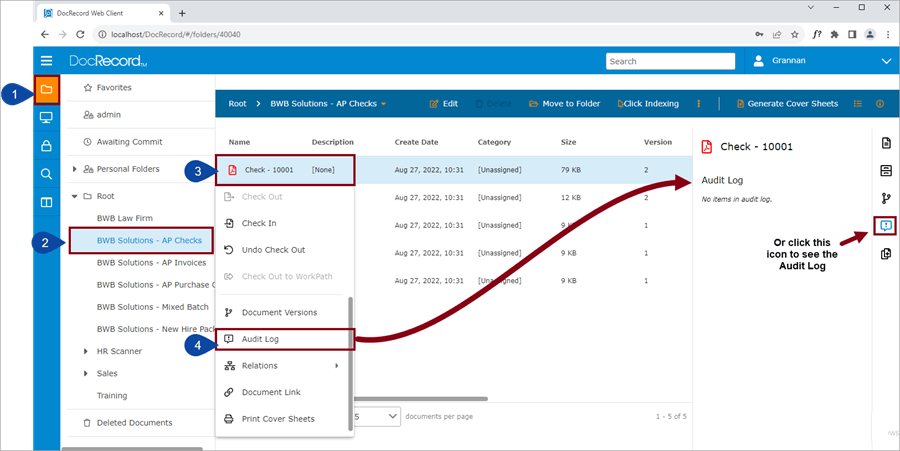The image size is (900, 451).
Task: Open the documents per page dropdown
Action: pyautogui.click(x=377, y=417)
